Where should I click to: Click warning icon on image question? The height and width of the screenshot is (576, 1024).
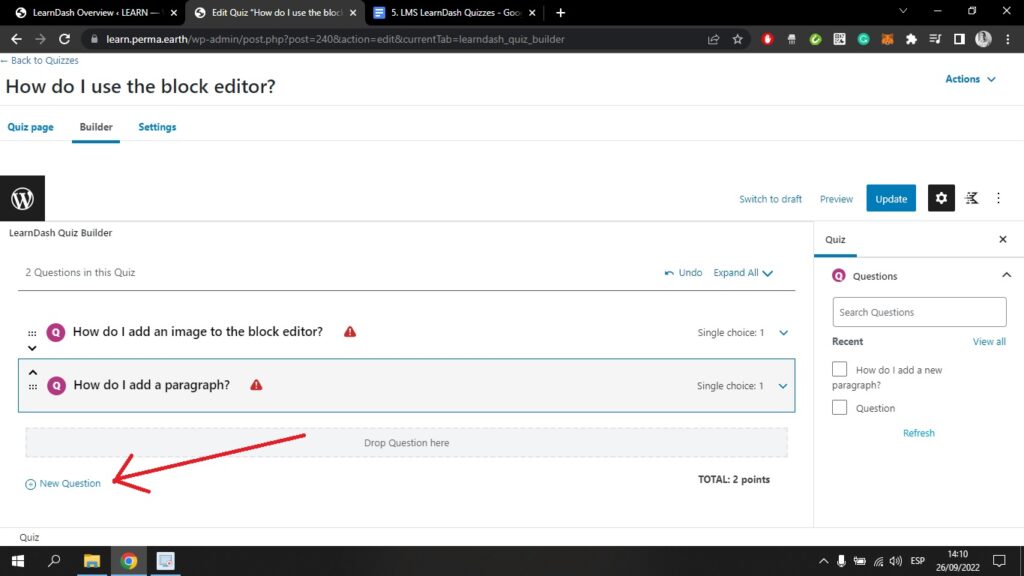[350, 332]
